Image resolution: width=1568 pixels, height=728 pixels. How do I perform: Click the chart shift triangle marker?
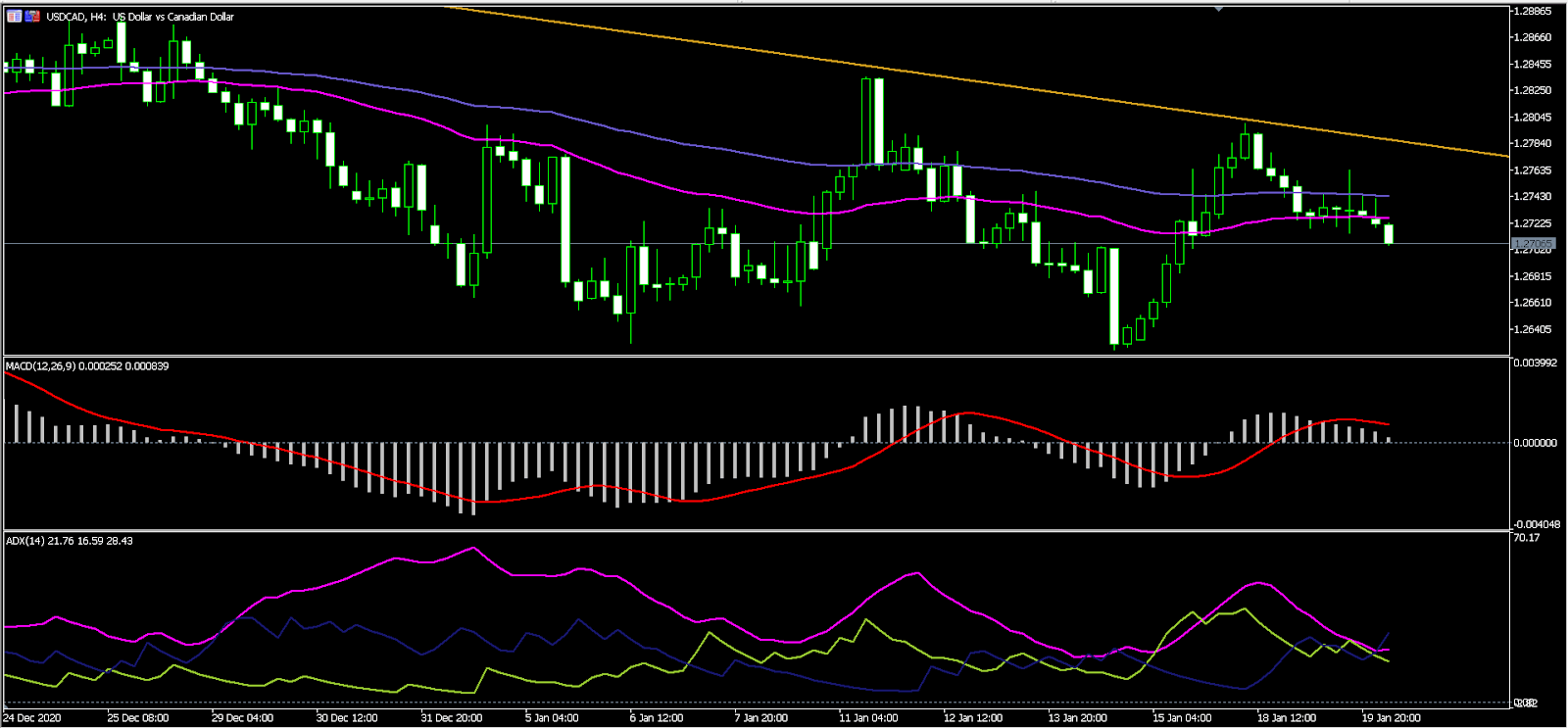(1218, 9)
